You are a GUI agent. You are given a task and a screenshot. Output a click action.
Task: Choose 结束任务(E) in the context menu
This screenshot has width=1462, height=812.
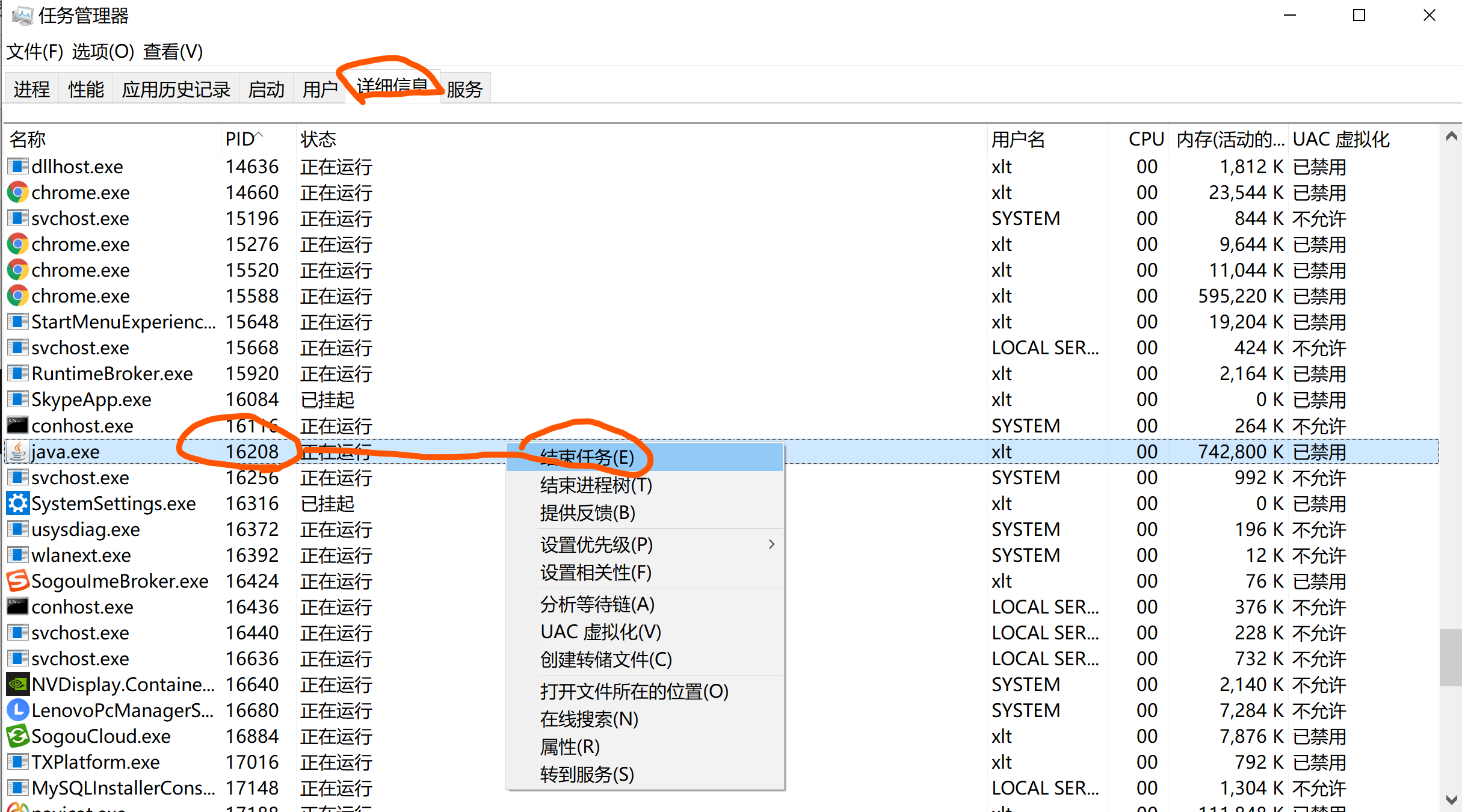[587, 457]
